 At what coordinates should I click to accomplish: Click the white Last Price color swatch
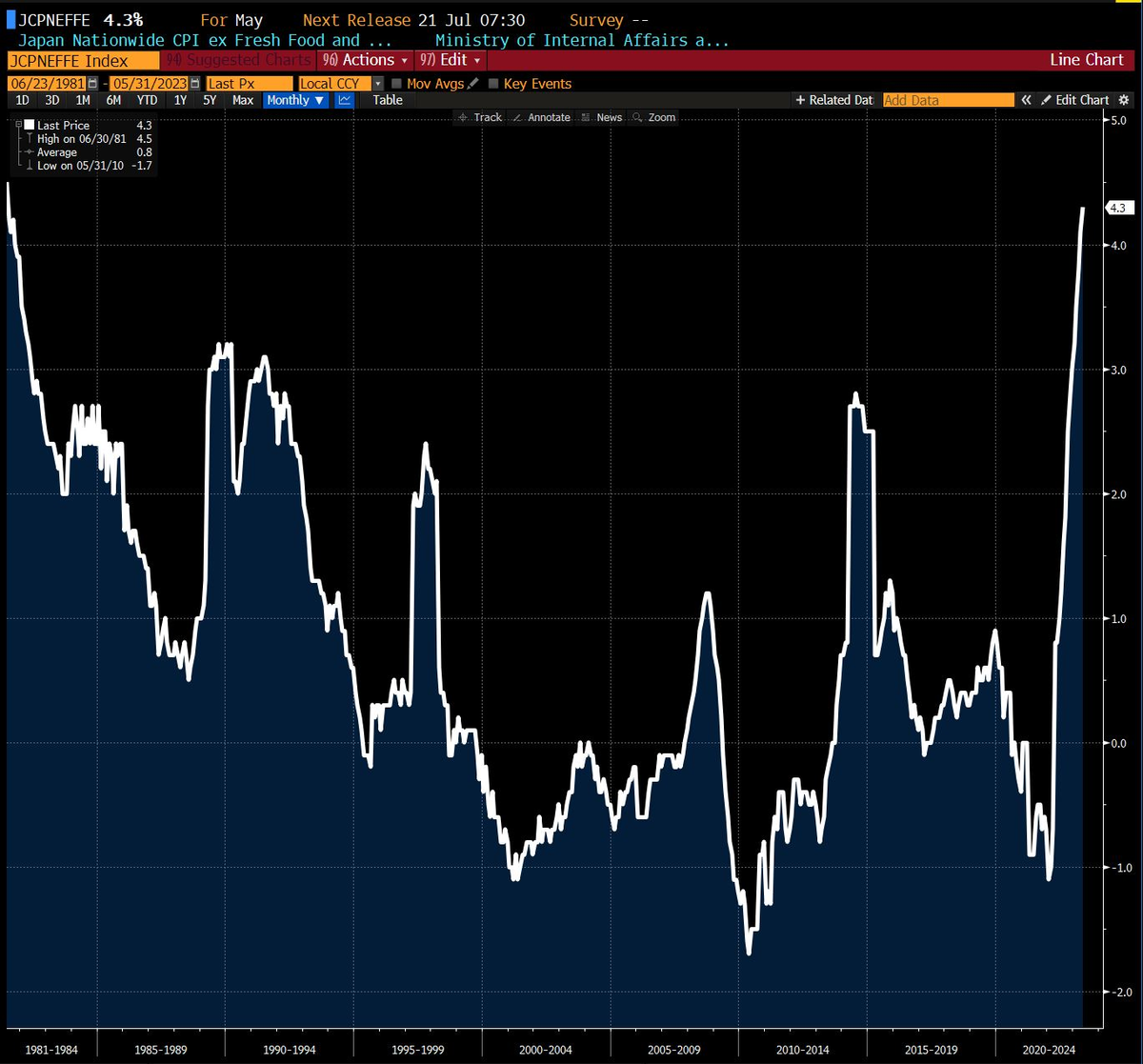[30, 125]
